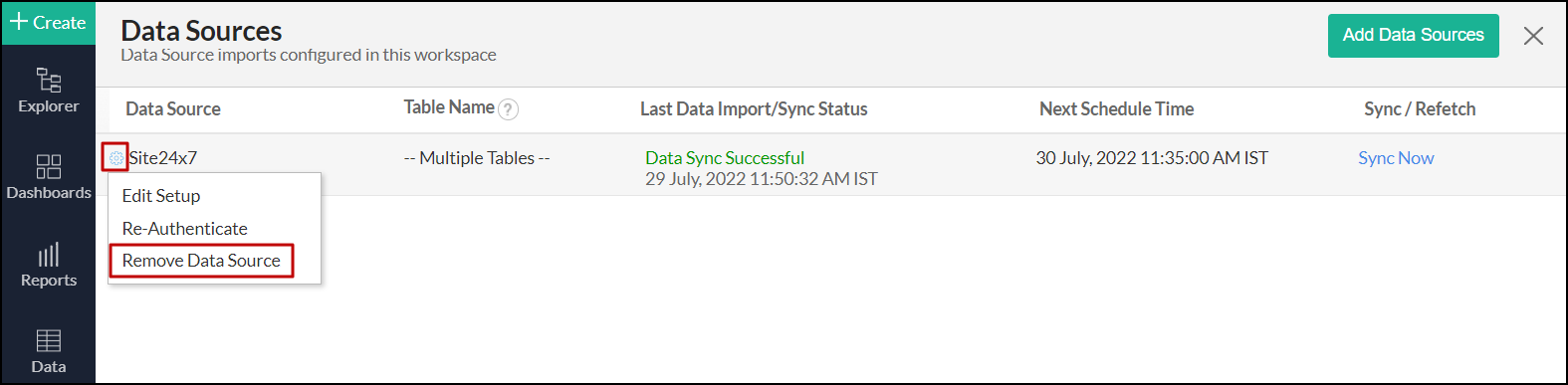Choose Remove Data Source menu entry
The image size is (1568, 385).
coord(201,261)
